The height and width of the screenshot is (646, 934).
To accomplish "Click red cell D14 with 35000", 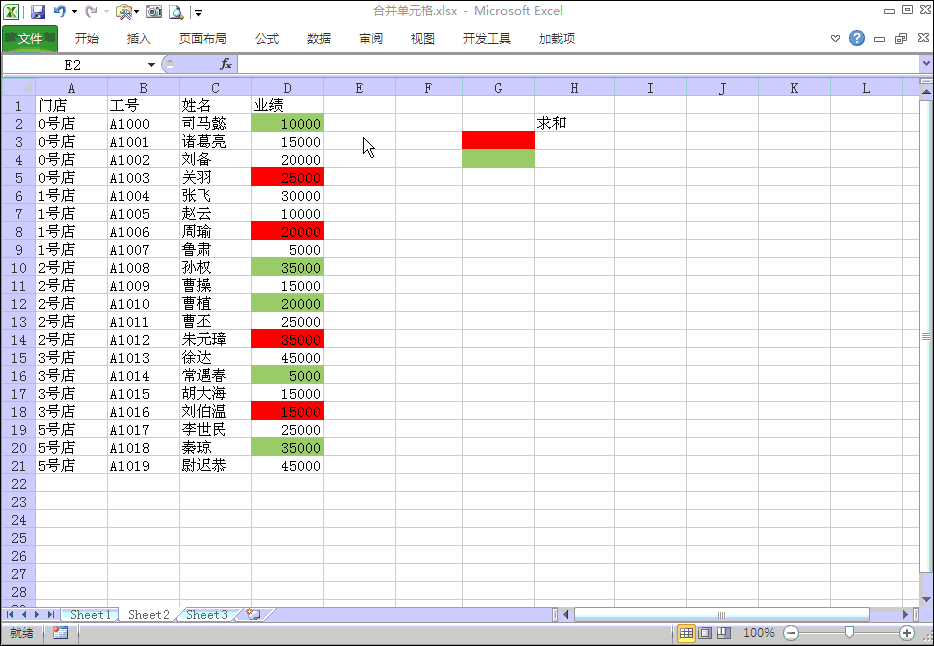I will 287,339.
